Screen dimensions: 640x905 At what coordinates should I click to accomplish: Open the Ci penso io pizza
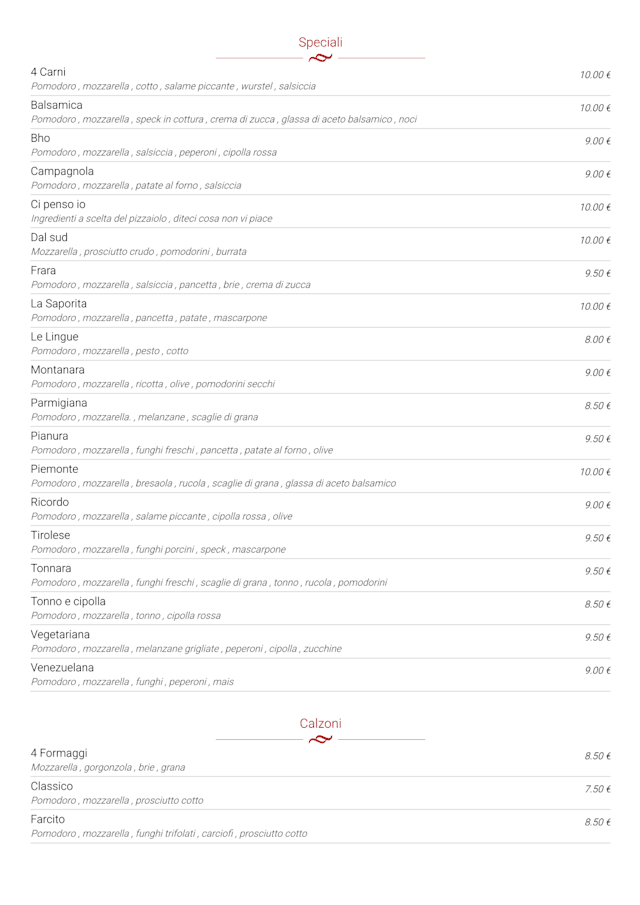(58, 204)
